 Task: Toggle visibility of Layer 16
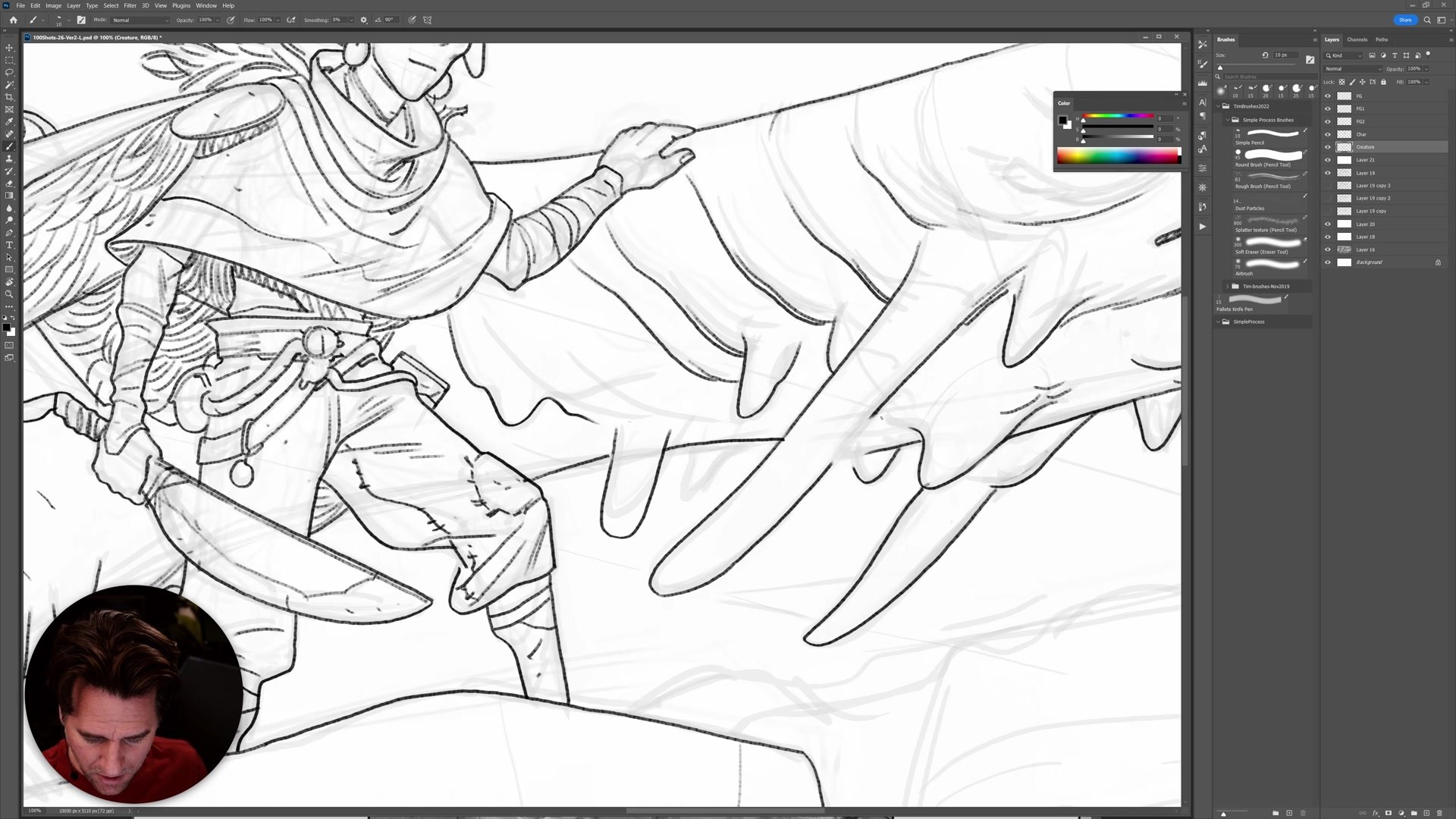tap(1327, 249)
